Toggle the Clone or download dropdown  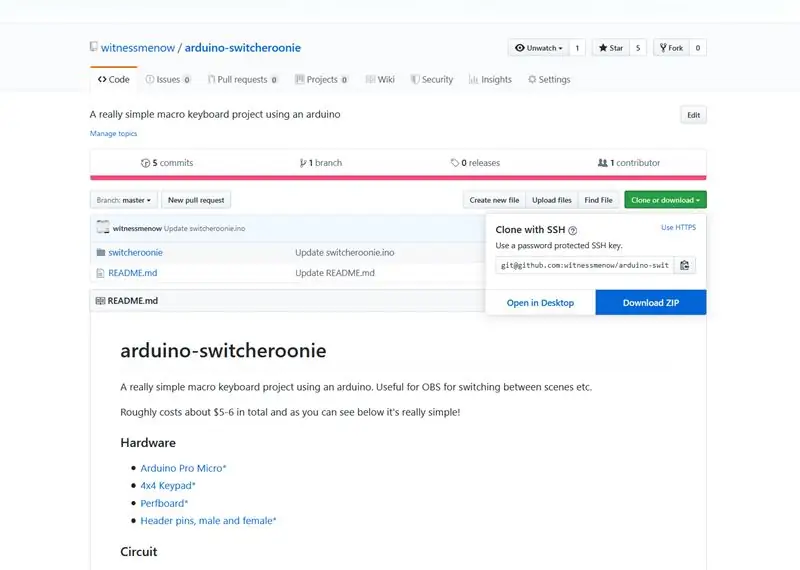665,200
